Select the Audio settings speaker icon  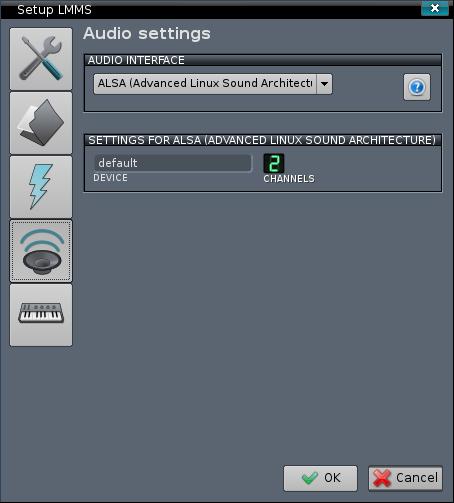pos(41,251)
